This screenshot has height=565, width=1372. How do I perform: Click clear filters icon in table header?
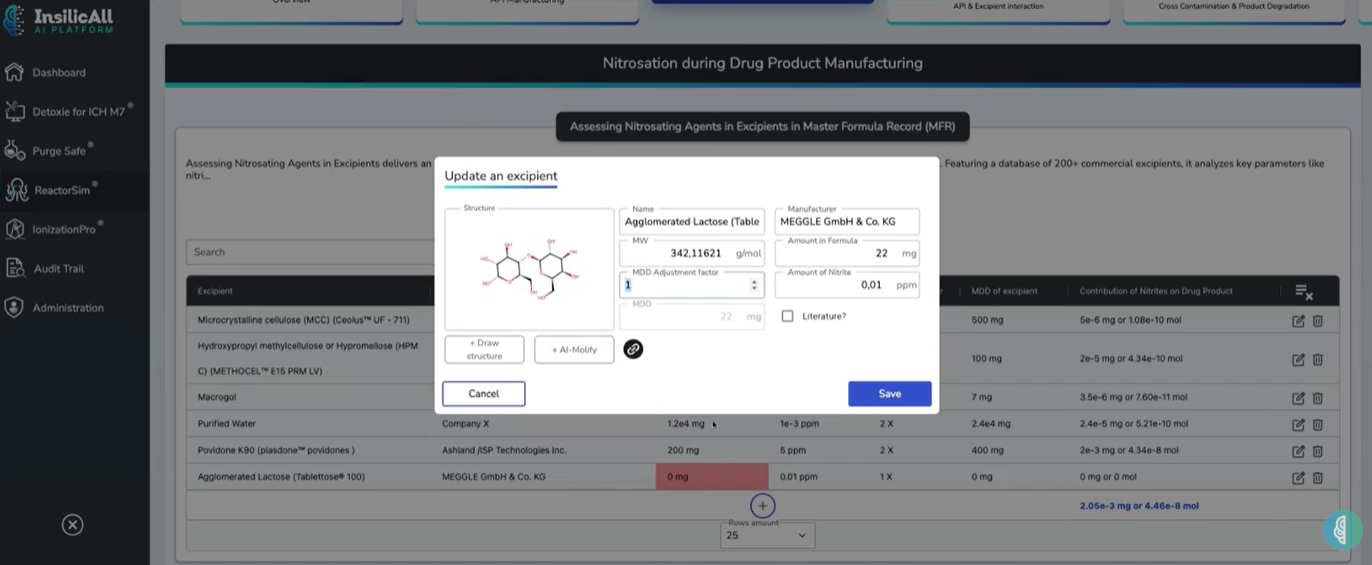coord(1303,292)
